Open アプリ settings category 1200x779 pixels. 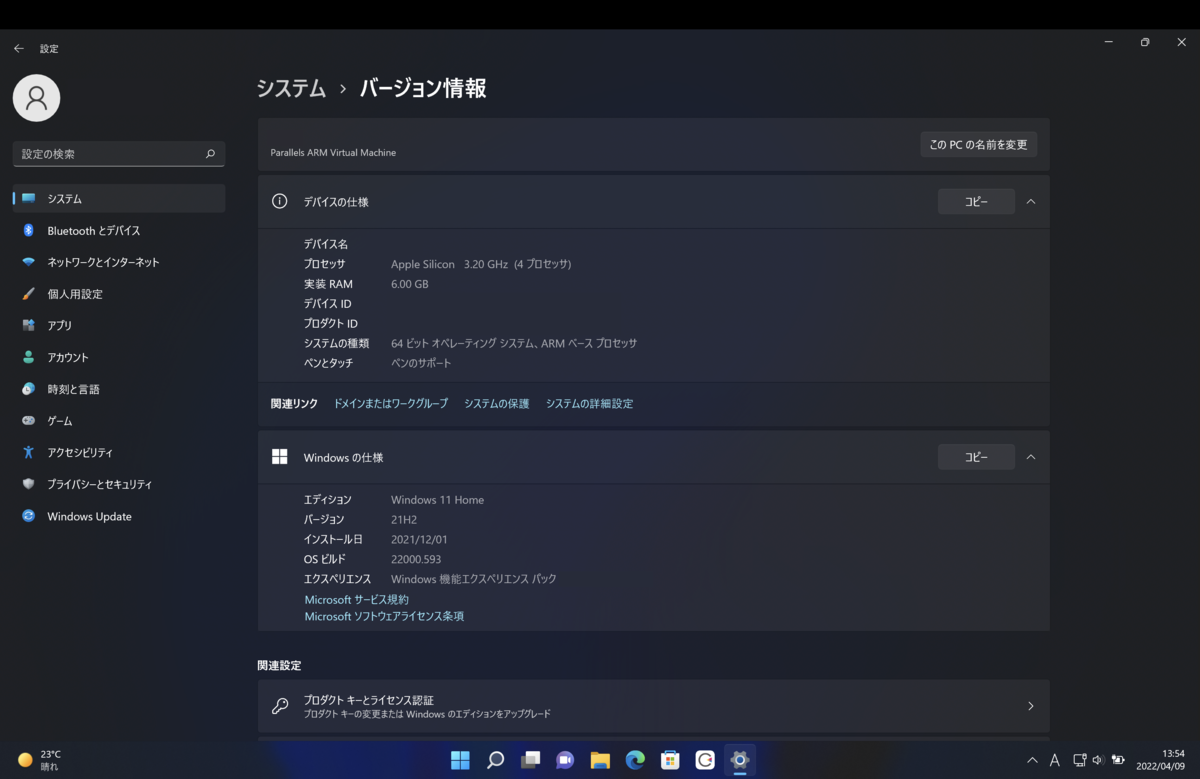pyautogui.click(x=119, y=326)
